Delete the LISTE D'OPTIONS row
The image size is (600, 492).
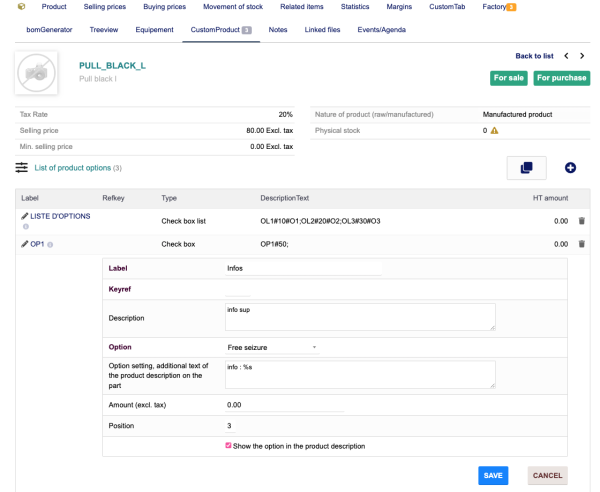(584, 220)
